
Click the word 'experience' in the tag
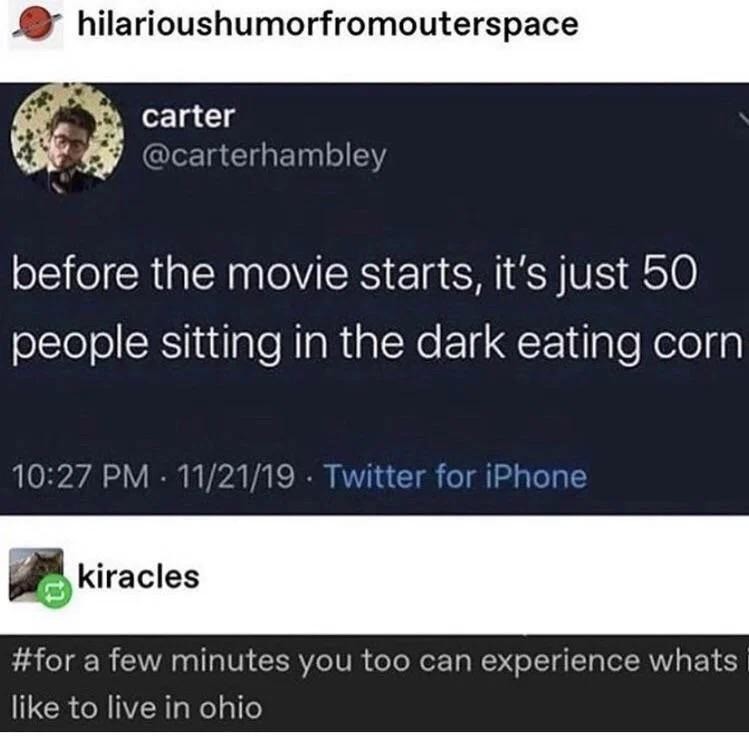[560, 661]
